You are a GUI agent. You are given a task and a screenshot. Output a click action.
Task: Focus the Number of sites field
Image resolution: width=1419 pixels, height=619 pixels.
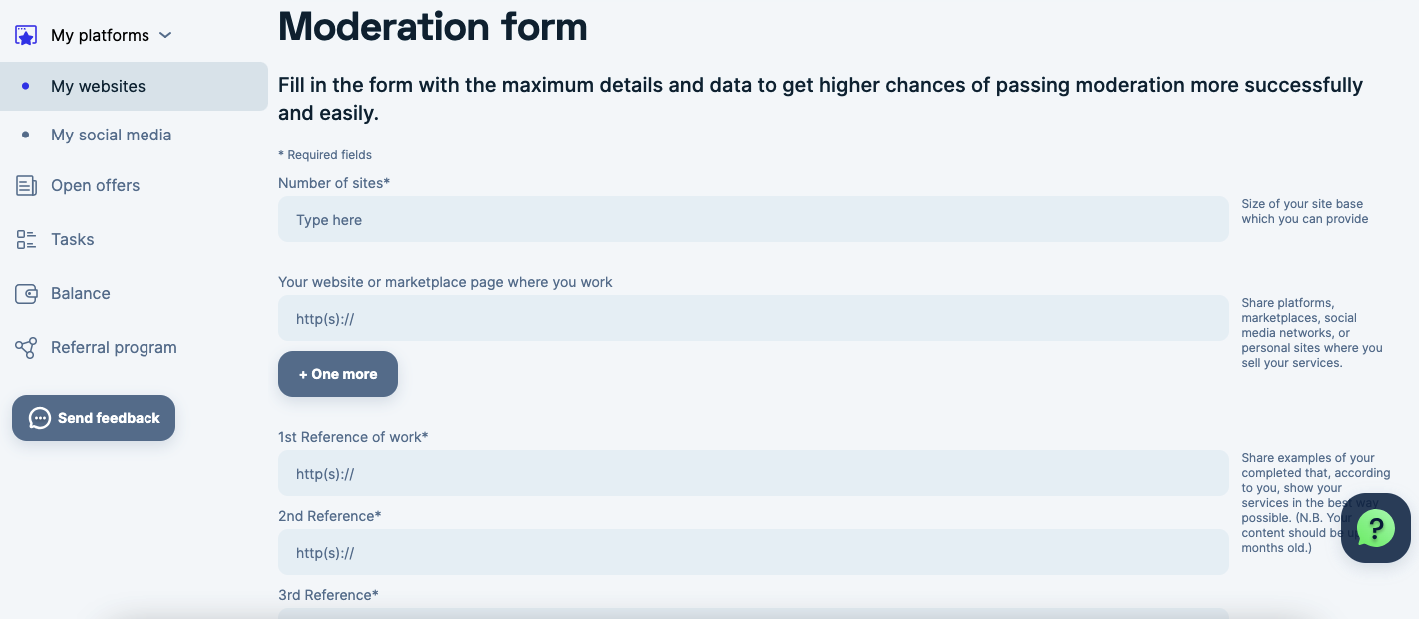coord(752,219)
